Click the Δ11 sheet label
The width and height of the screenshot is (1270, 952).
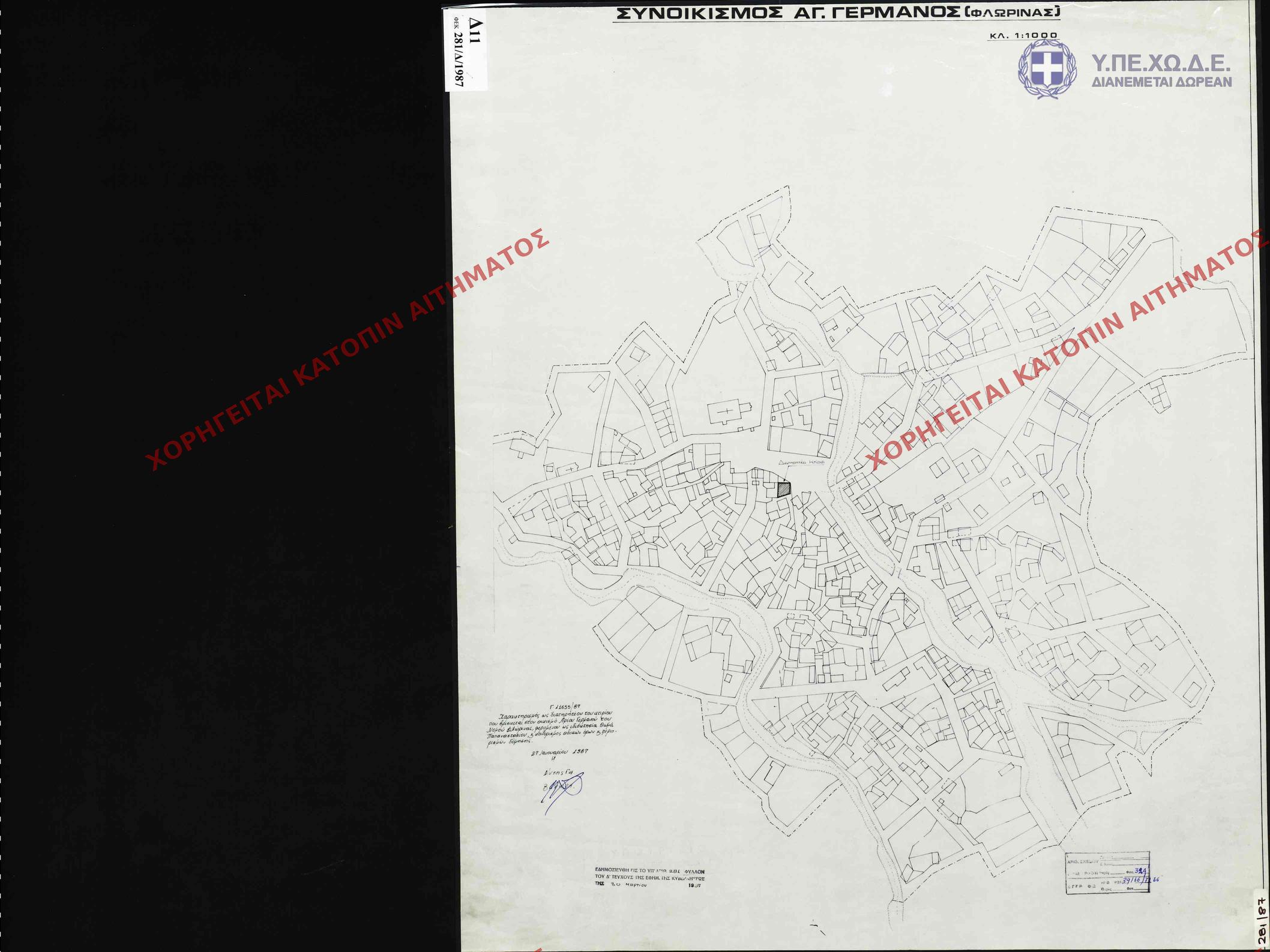pos(475,31)
